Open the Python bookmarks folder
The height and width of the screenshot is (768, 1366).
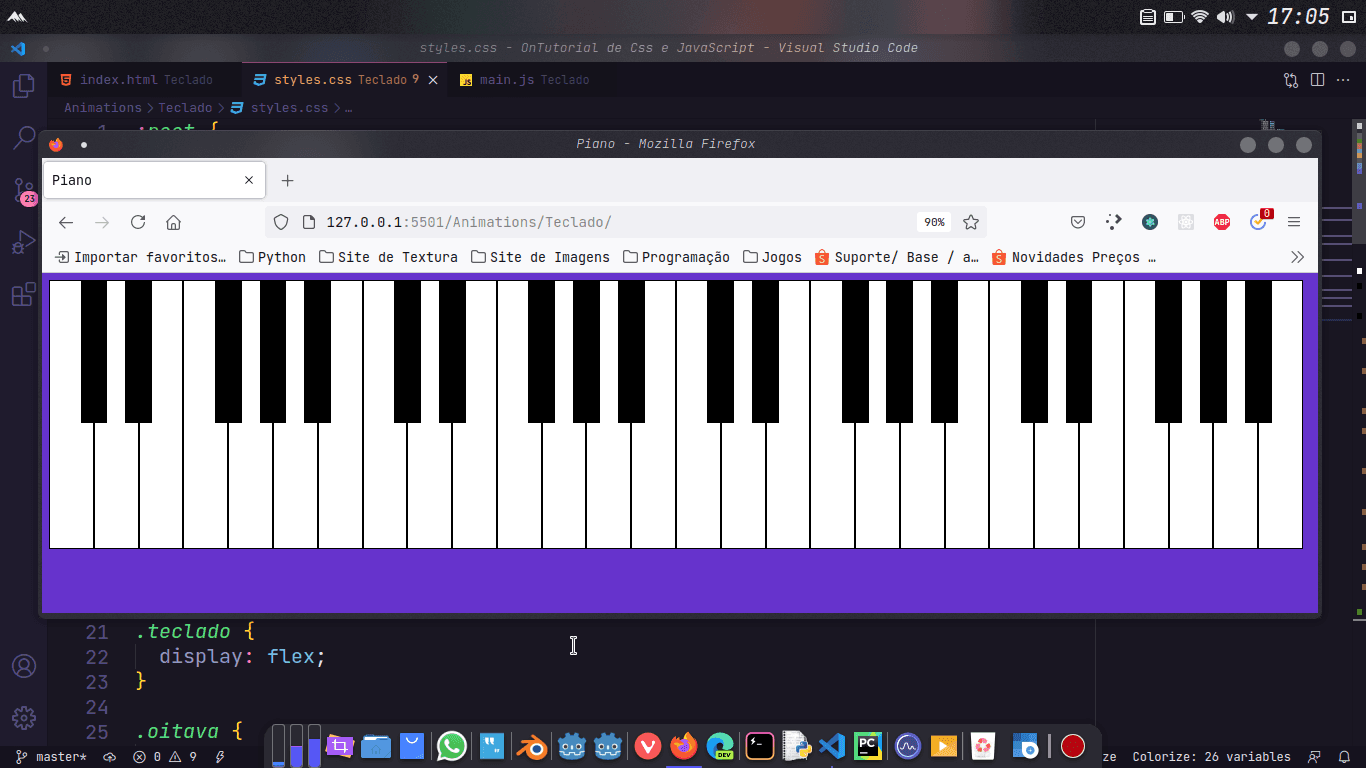click(x=272, y=257)
